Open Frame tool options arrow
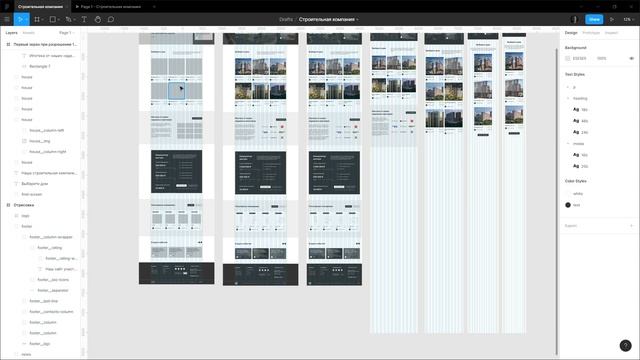The image size is (640, 360). coord(42,19)
